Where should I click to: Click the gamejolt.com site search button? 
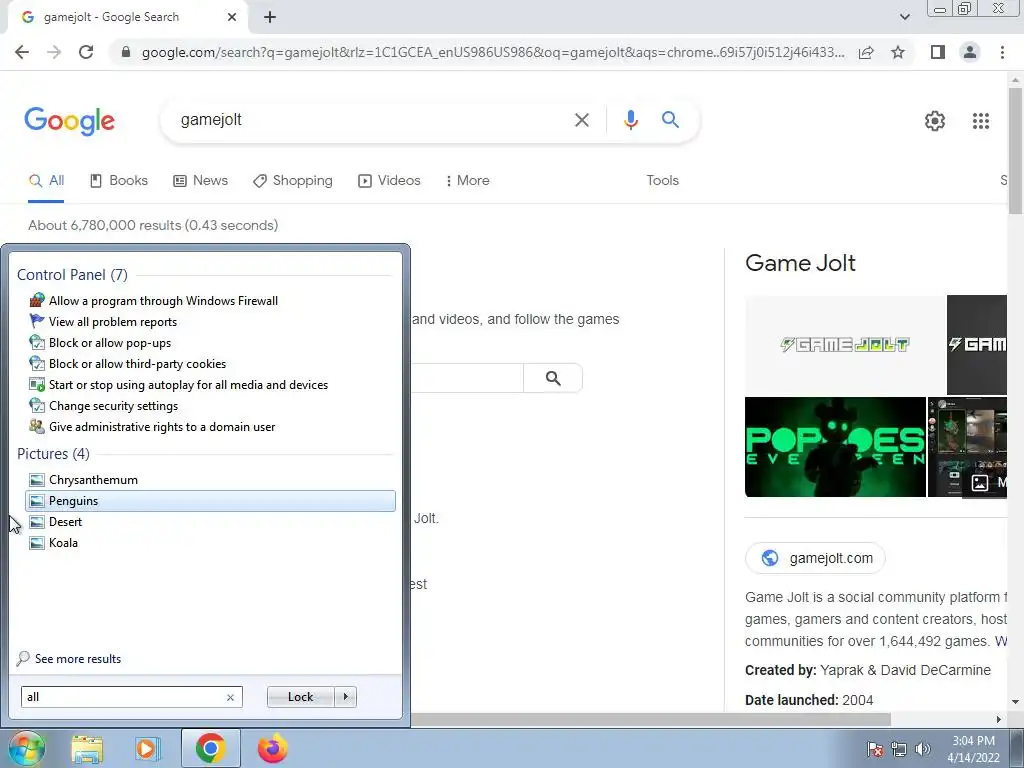point(552,378)
